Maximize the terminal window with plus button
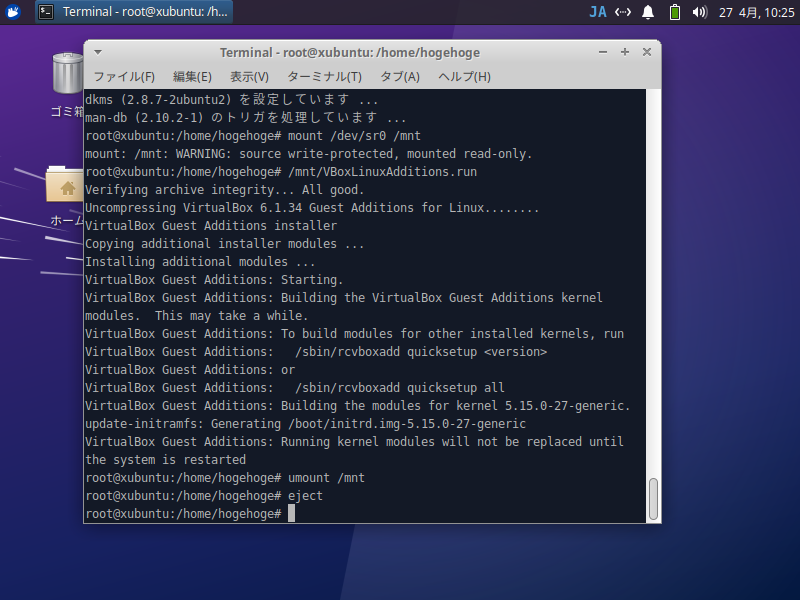This screenshot has width=800, height=600. [624, 52]
